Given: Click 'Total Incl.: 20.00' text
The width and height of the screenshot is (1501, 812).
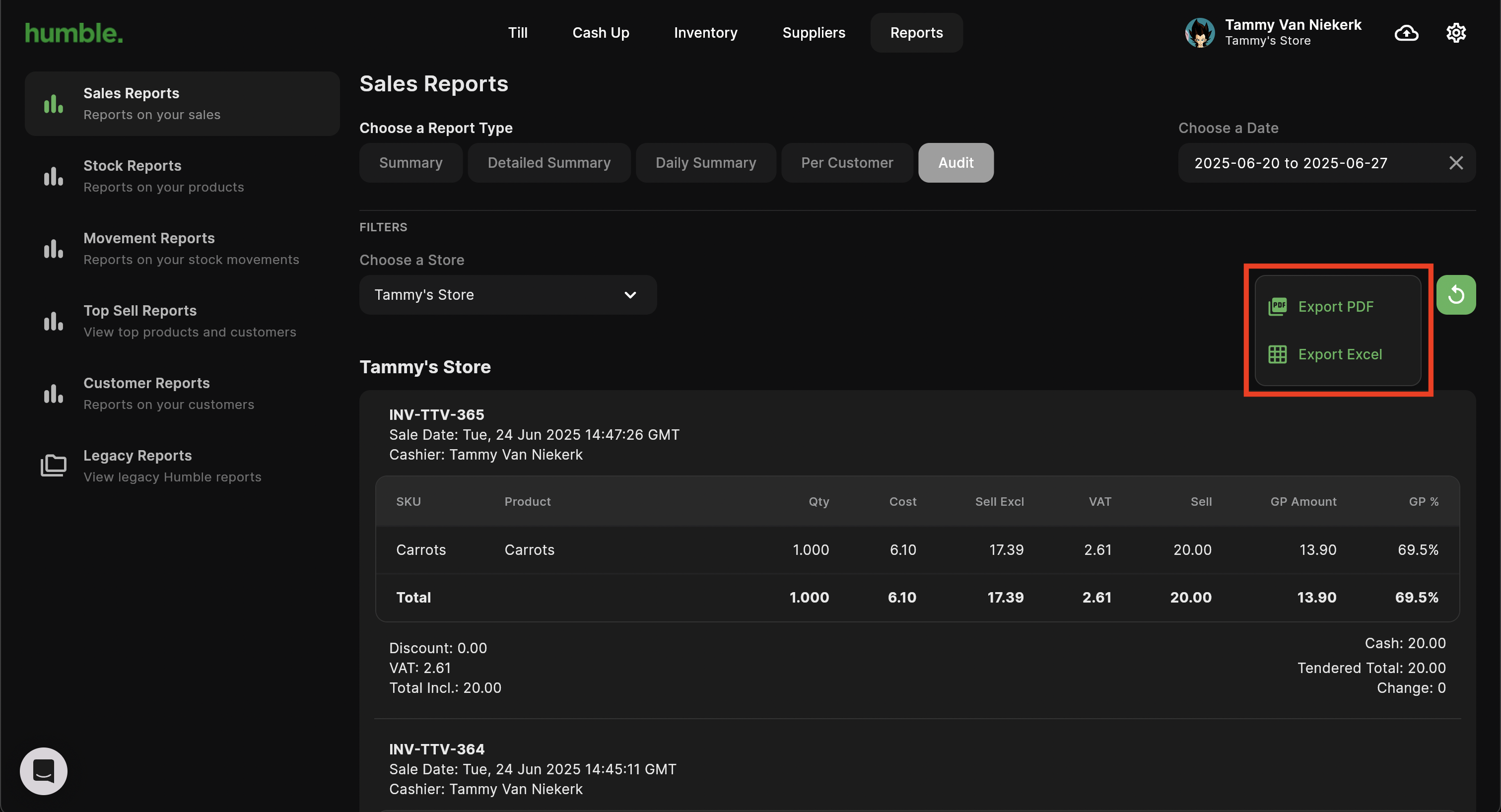Looking at the screenshot, I should tap(445, 688).
